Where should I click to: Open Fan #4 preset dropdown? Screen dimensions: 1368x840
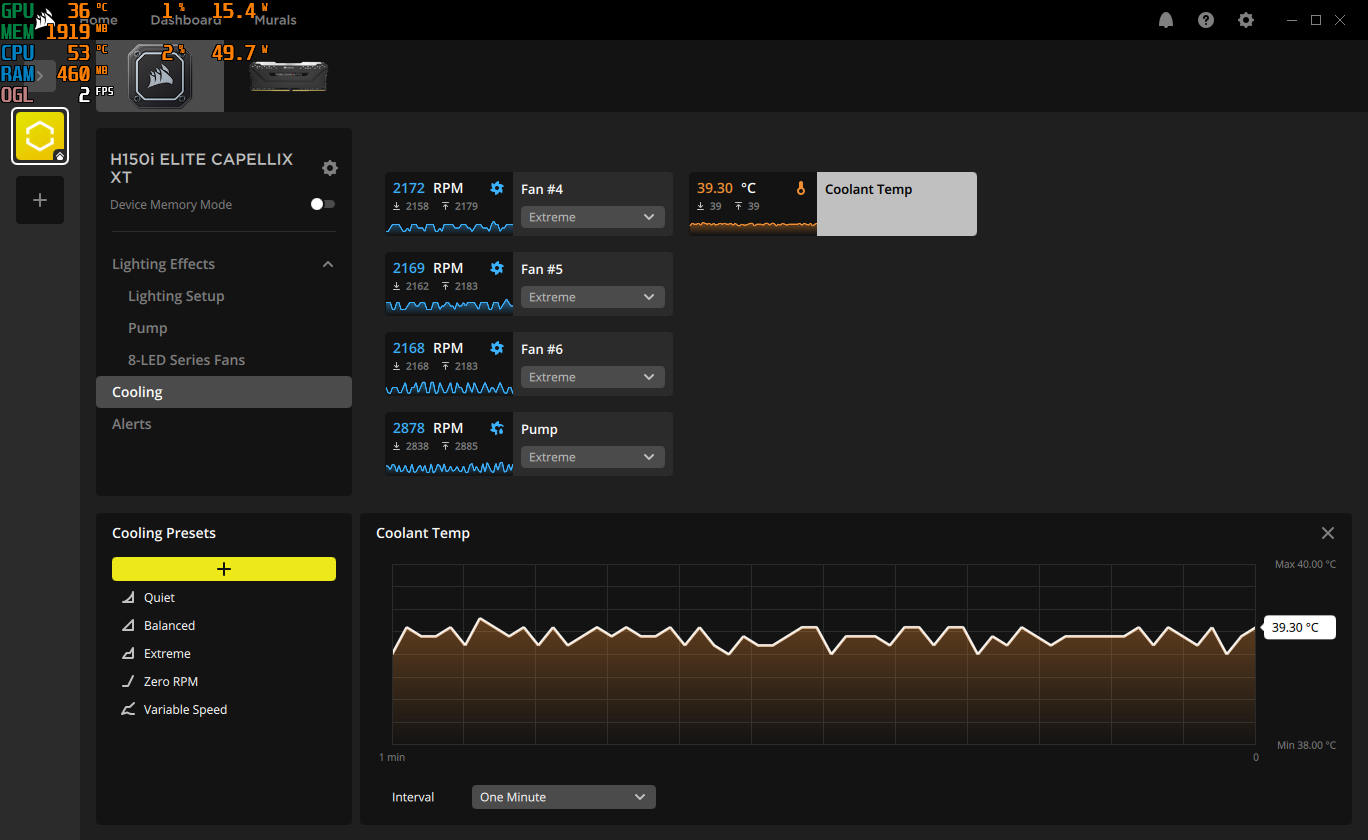(593, 217)
